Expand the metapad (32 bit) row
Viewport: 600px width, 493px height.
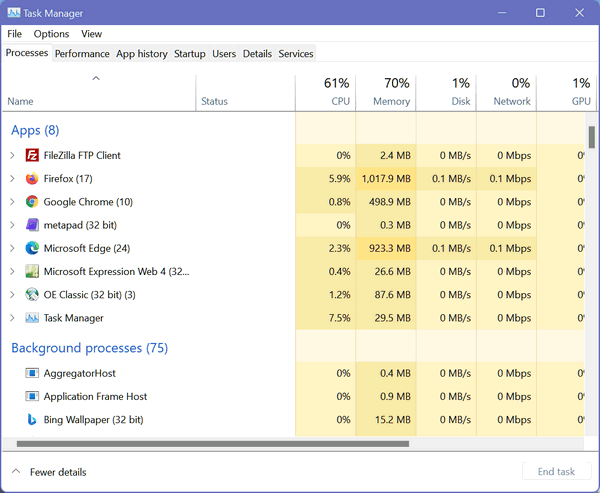point(12,225)
